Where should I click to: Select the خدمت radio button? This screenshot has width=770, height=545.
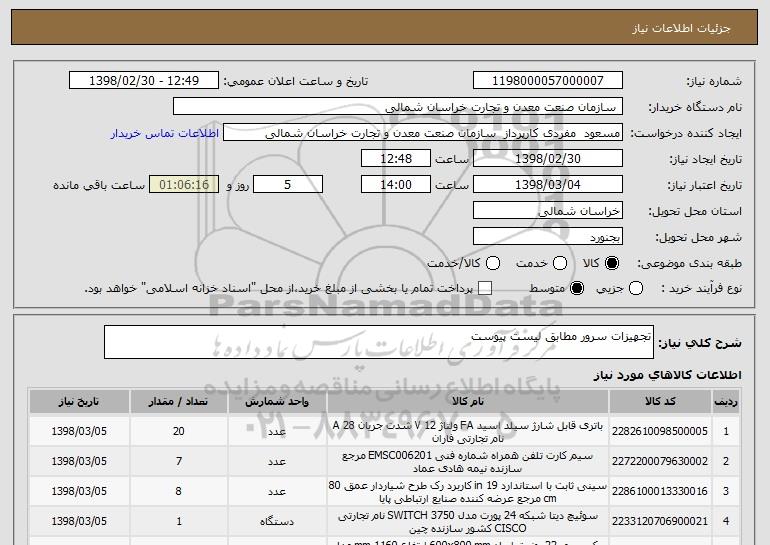[x=560, y=264]
